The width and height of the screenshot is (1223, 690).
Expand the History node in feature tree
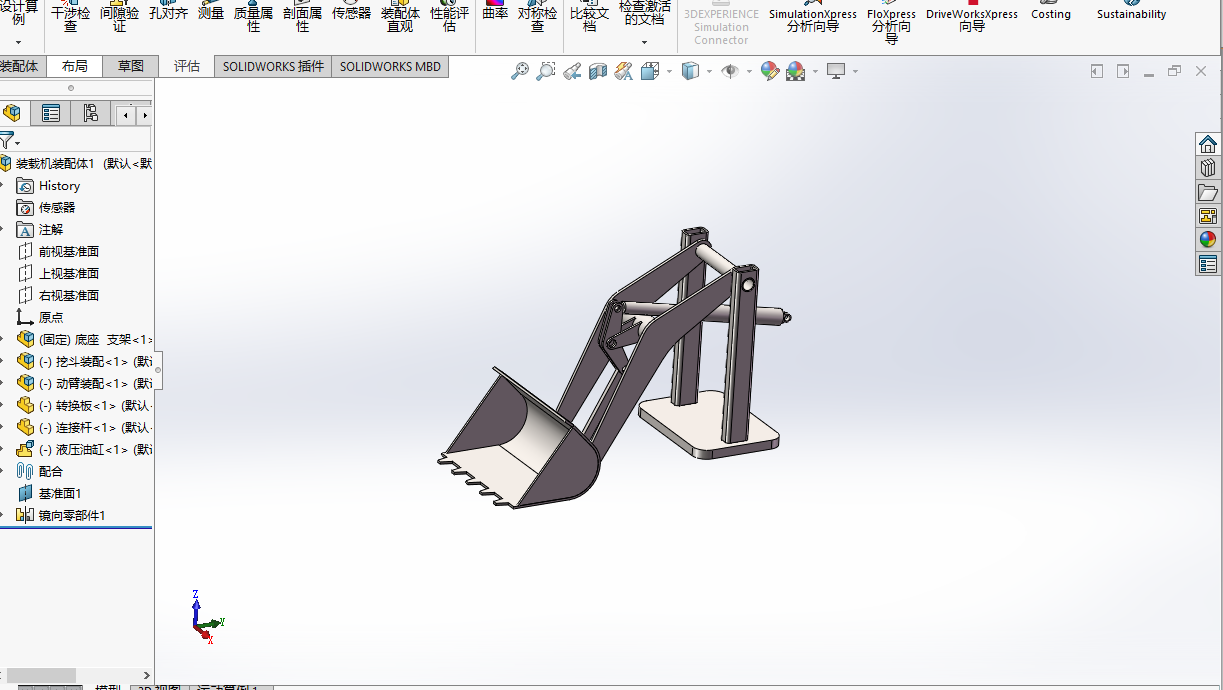(x=3, y=186)
